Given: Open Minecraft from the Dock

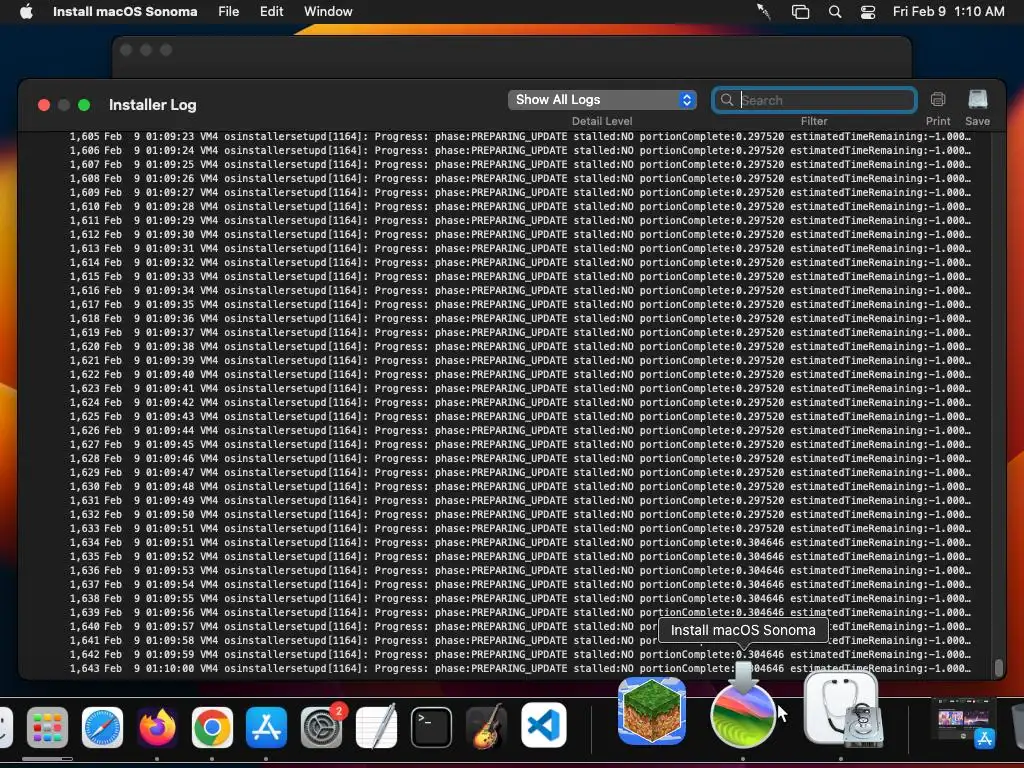Looking at the screenshot, I should pyautogui.click(x=652, y=711).
